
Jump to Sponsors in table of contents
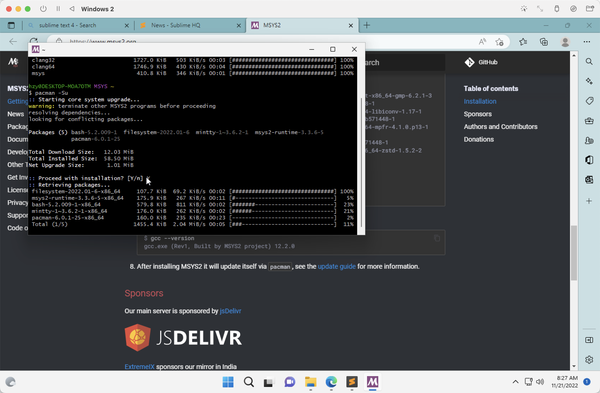pyautogui.click(x=478, y=114)
